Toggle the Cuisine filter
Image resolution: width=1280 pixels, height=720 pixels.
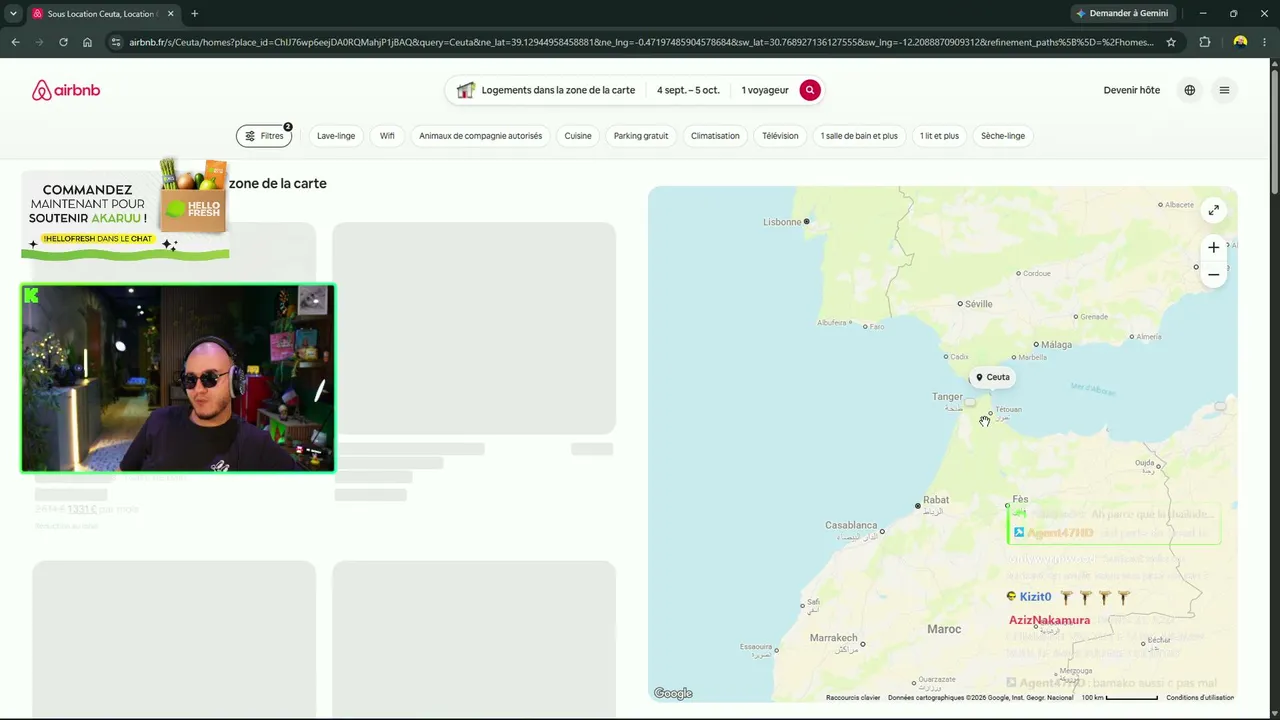(578, 136)
